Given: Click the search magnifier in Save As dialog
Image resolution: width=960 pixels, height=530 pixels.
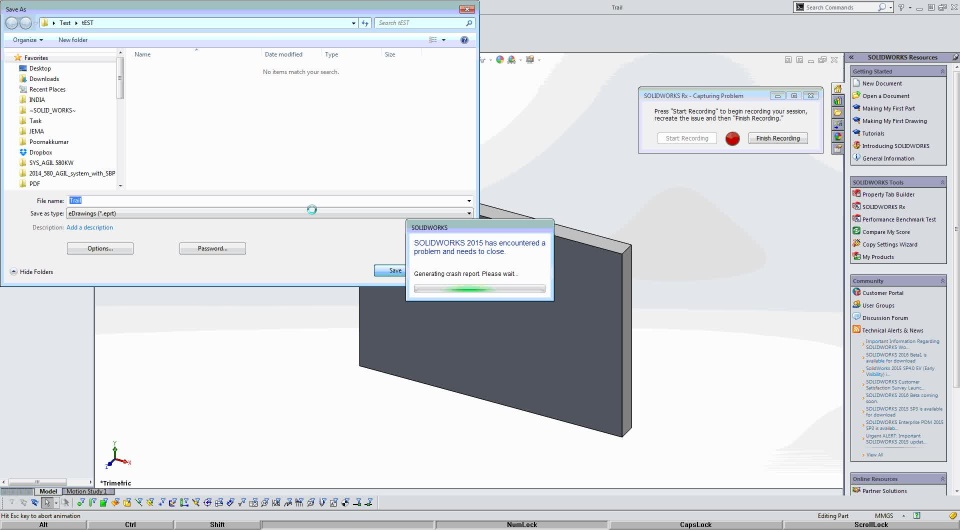Looking at the screenshot, I should point(469,23).
